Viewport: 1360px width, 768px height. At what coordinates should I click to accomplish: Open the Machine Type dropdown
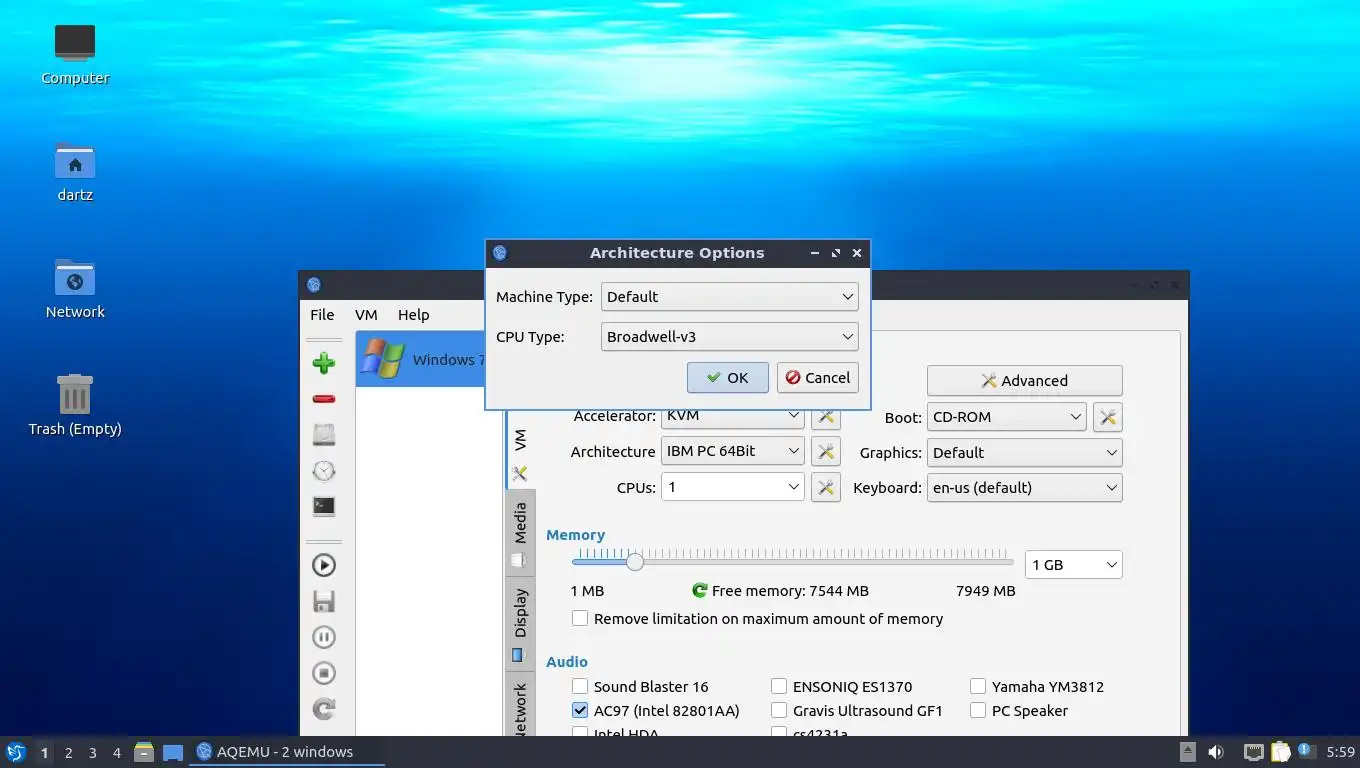[730, 297]
